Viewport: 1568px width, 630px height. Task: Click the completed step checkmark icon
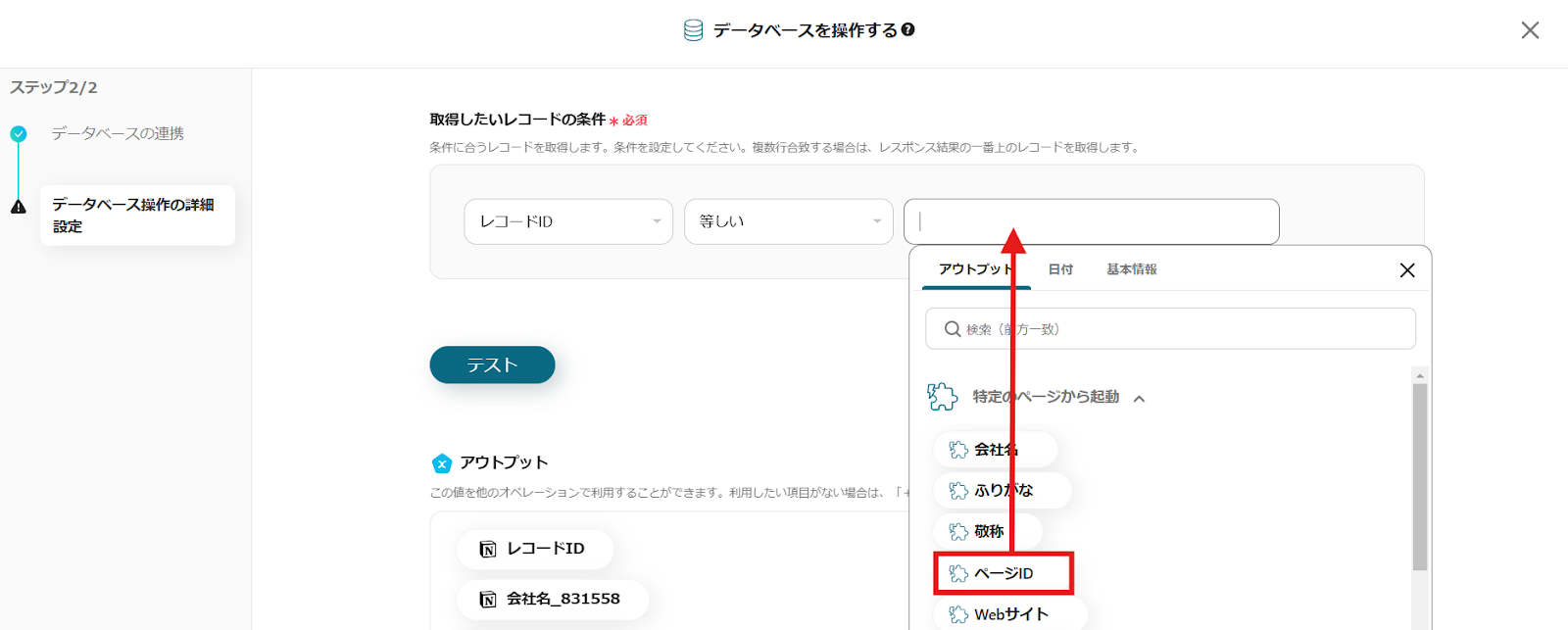(x=19, y=134)
